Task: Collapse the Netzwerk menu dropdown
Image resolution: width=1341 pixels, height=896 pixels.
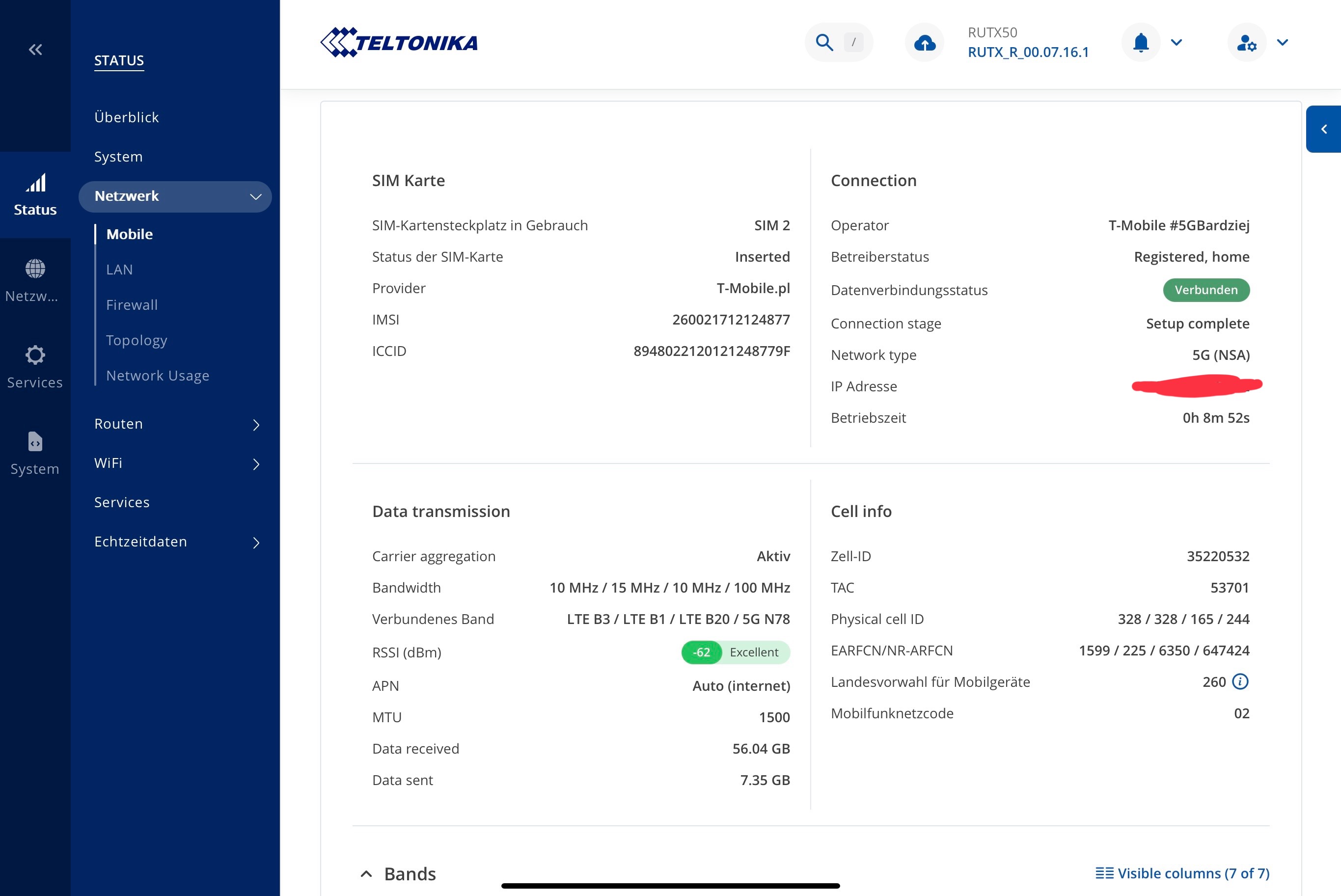Action: tap(255, 196)
